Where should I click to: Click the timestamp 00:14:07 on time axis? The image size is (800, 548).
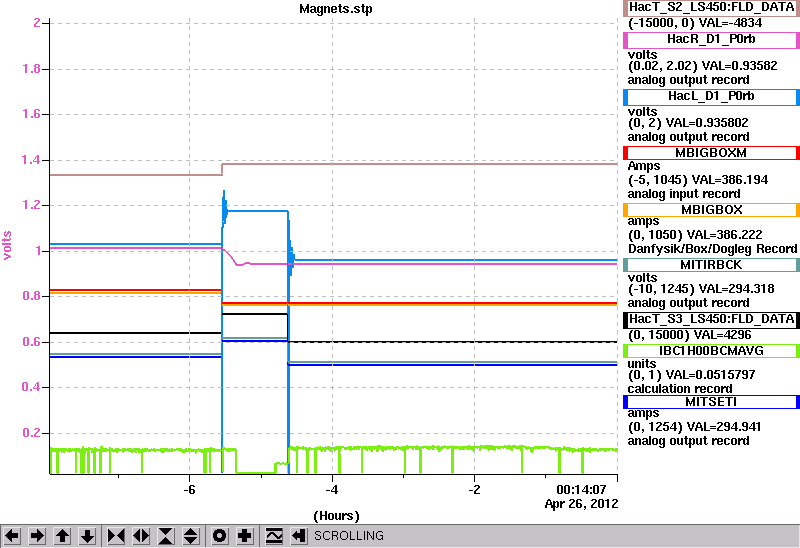tap(581, 490)
